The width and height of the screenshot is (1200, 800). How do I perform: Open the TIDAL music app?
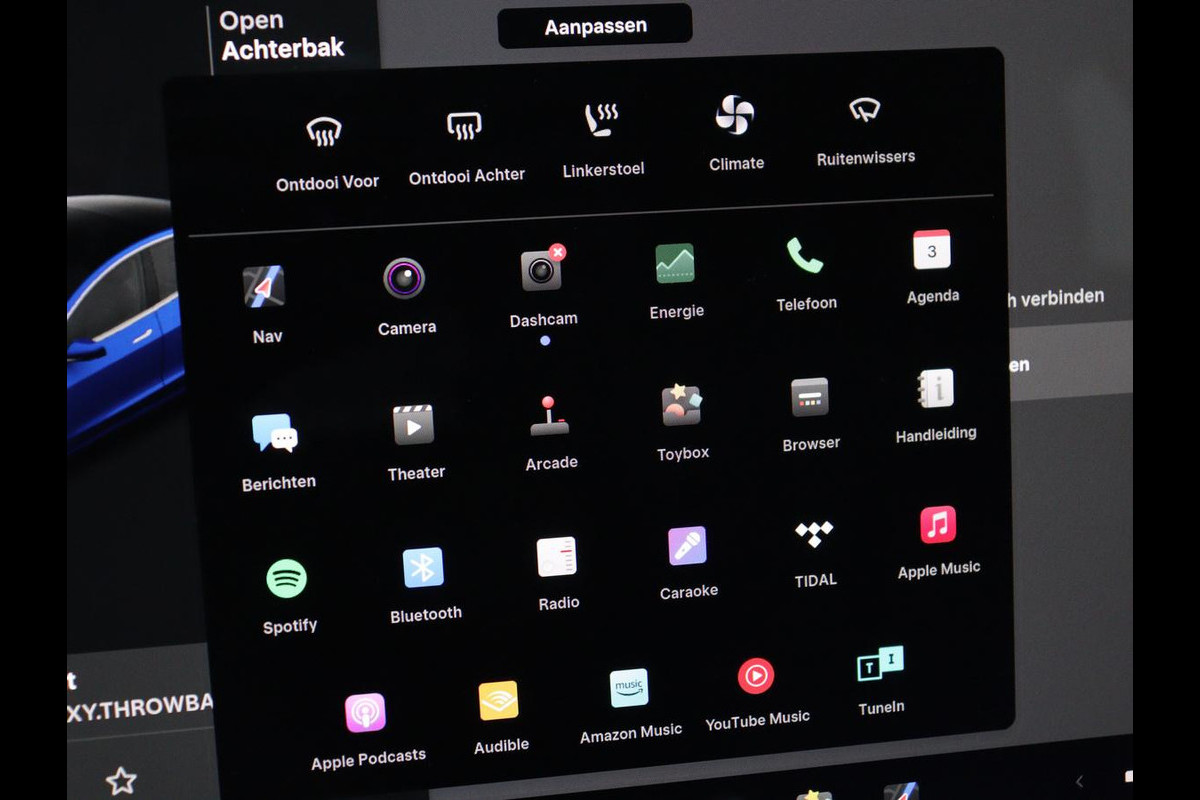[814, 534]
